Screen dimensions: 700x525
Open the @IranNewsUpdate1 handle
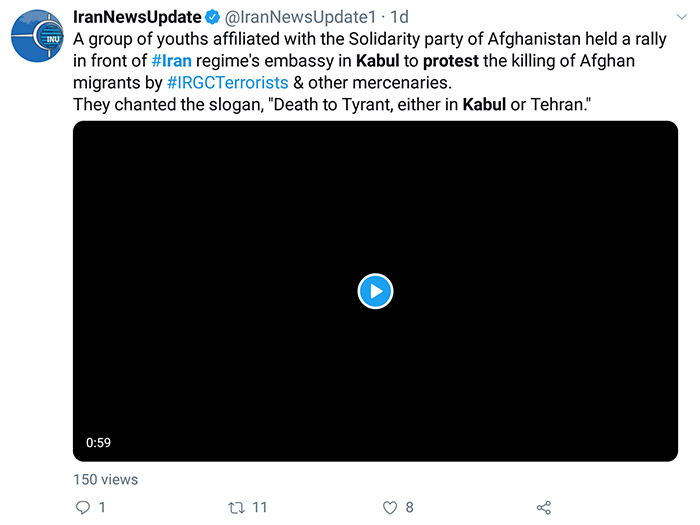tap(300, 17)
